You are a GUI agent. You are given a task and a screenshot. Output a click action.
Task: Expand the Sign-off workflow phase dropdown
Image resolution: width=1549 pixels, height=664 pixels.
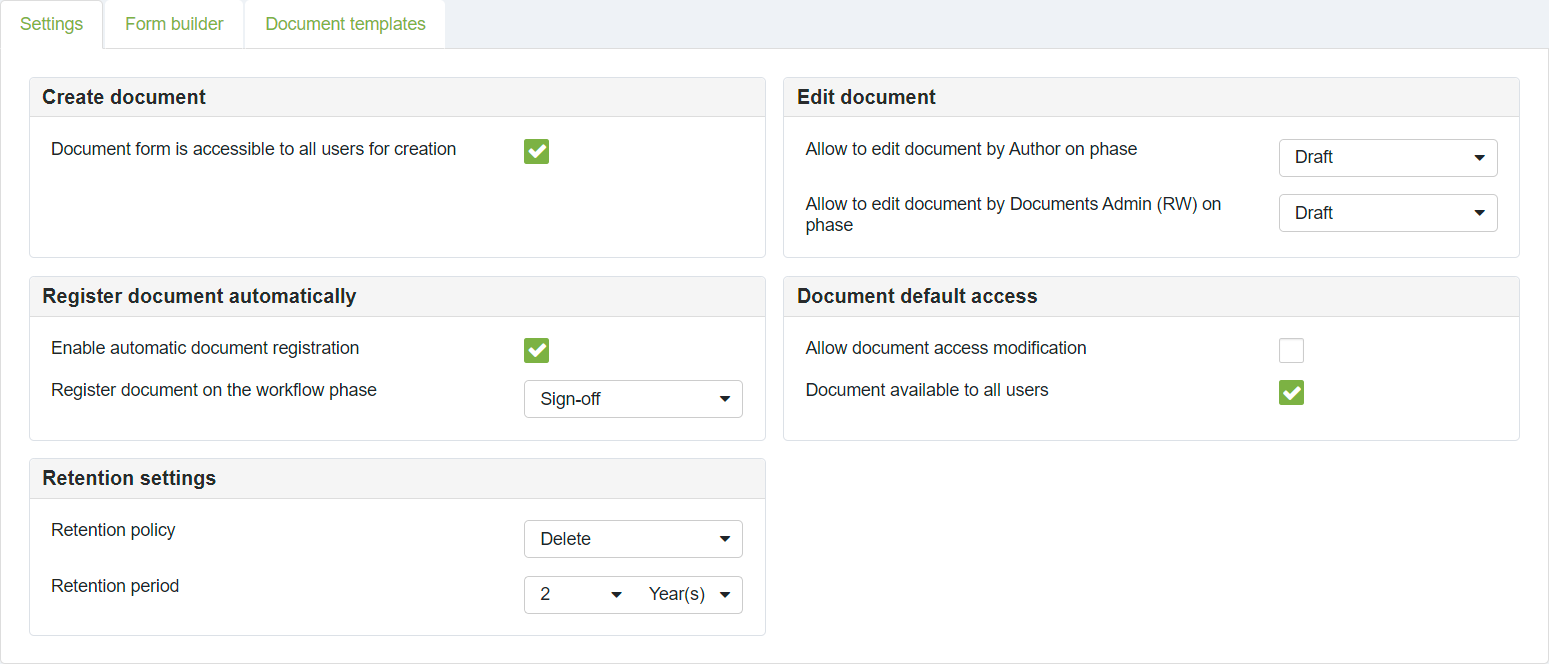click(x=633, y=399)
